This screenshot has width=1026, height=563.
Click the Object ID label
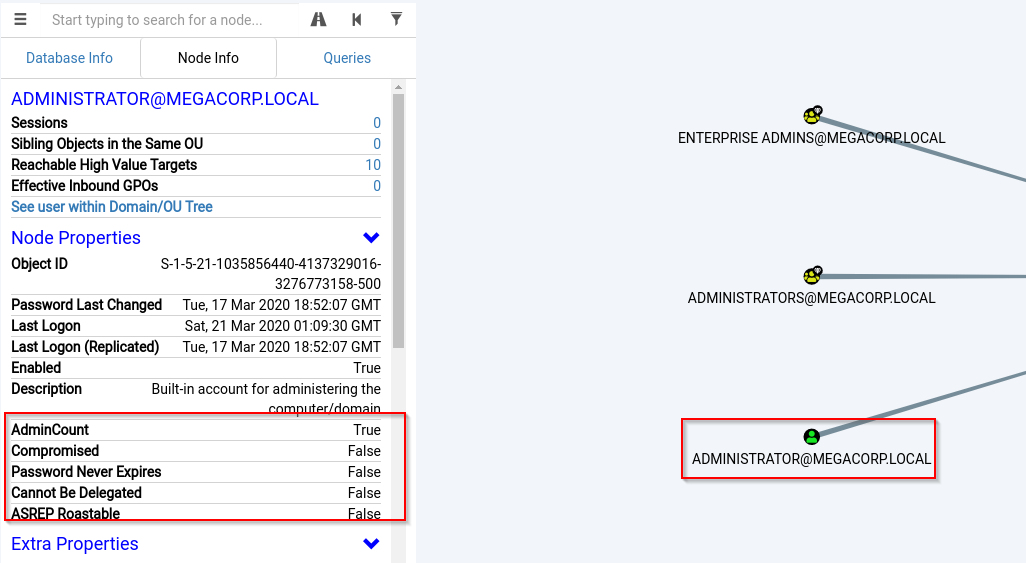39,264
